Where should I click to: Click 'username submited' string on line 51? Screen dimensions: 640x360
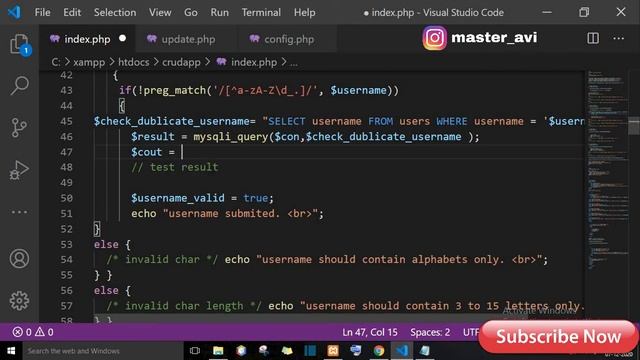[x=222, y=213]
